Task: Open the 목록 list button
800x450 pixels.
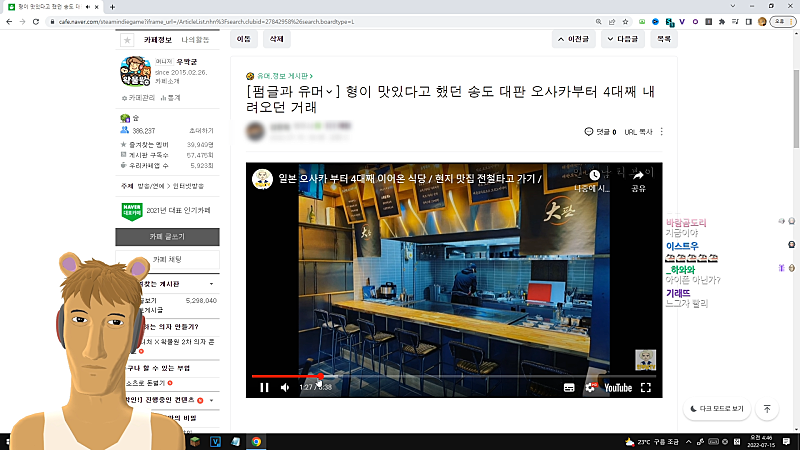Action: [x=663, y=39]
